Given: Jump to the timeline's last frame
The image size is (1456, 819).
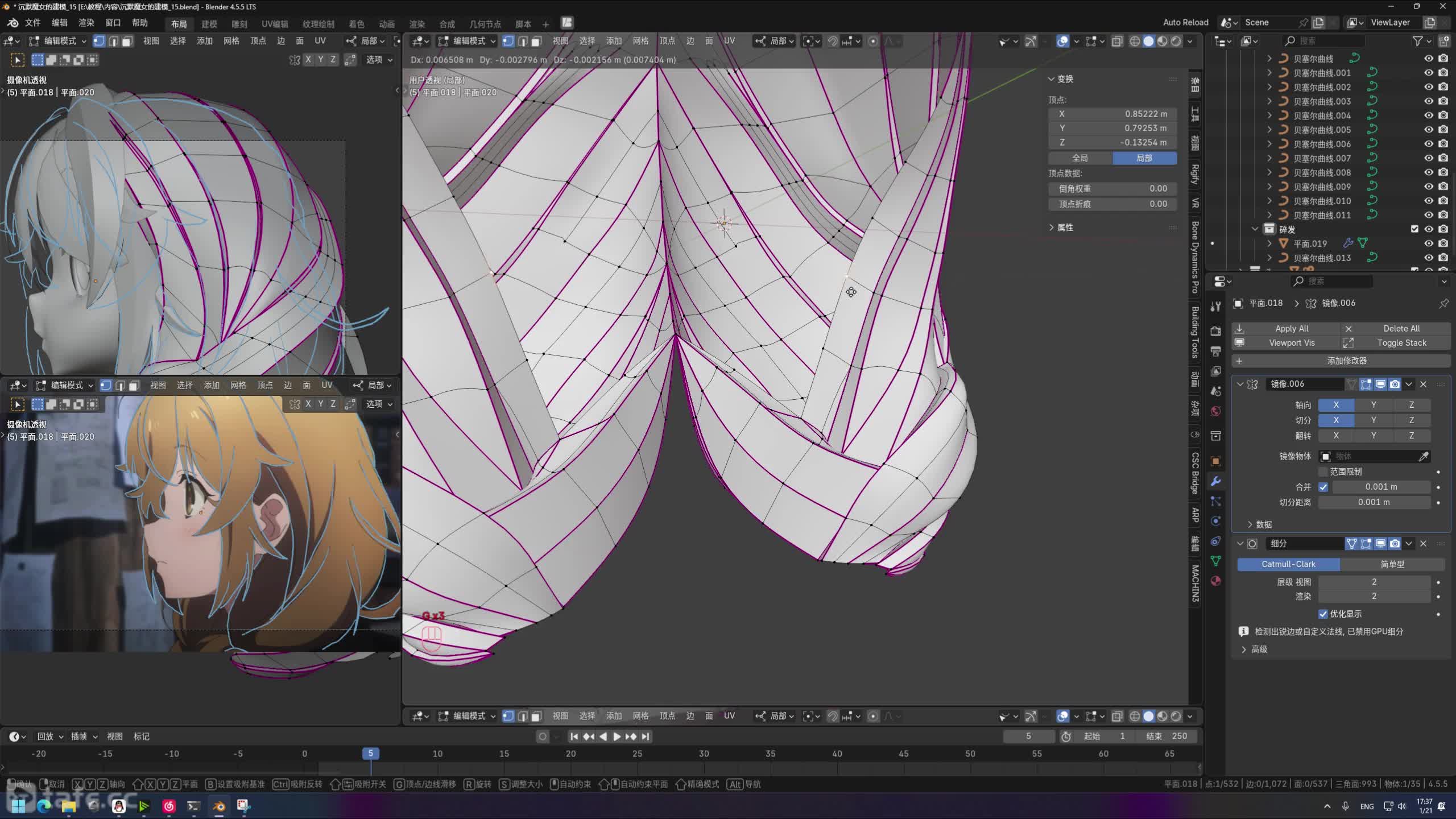Looking at the screenshot, I should (x=645, y=737).
